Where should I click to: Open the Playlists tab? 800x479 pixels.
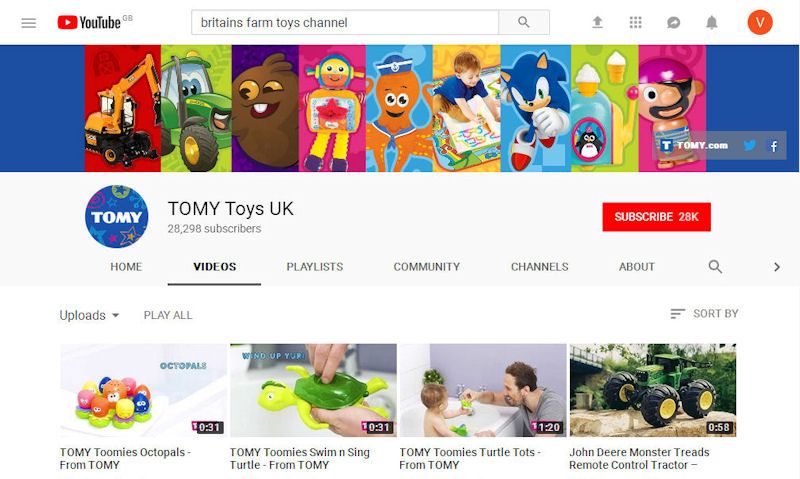tap(315, 267)
